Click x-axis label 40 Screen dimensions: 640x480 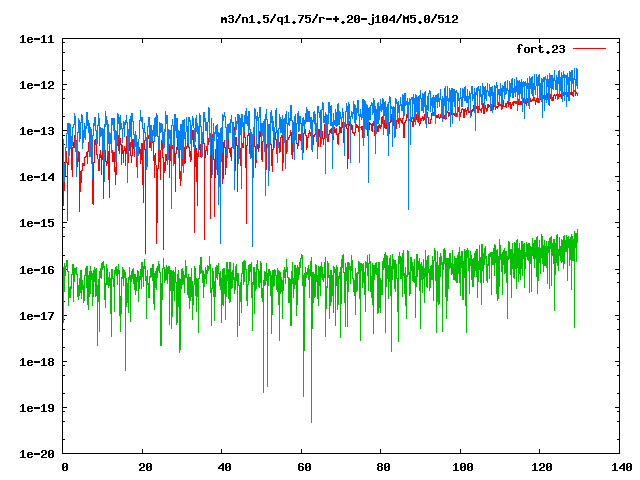click(224, 467)
